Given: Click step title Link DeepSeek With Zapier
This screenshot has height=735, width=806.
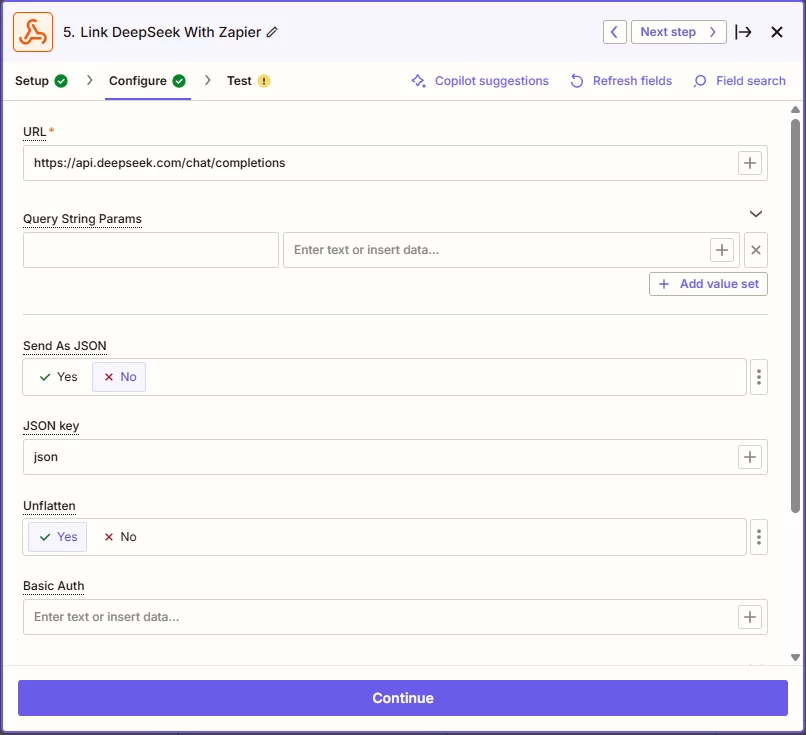Looking at the screenshot, I should 171,32.
